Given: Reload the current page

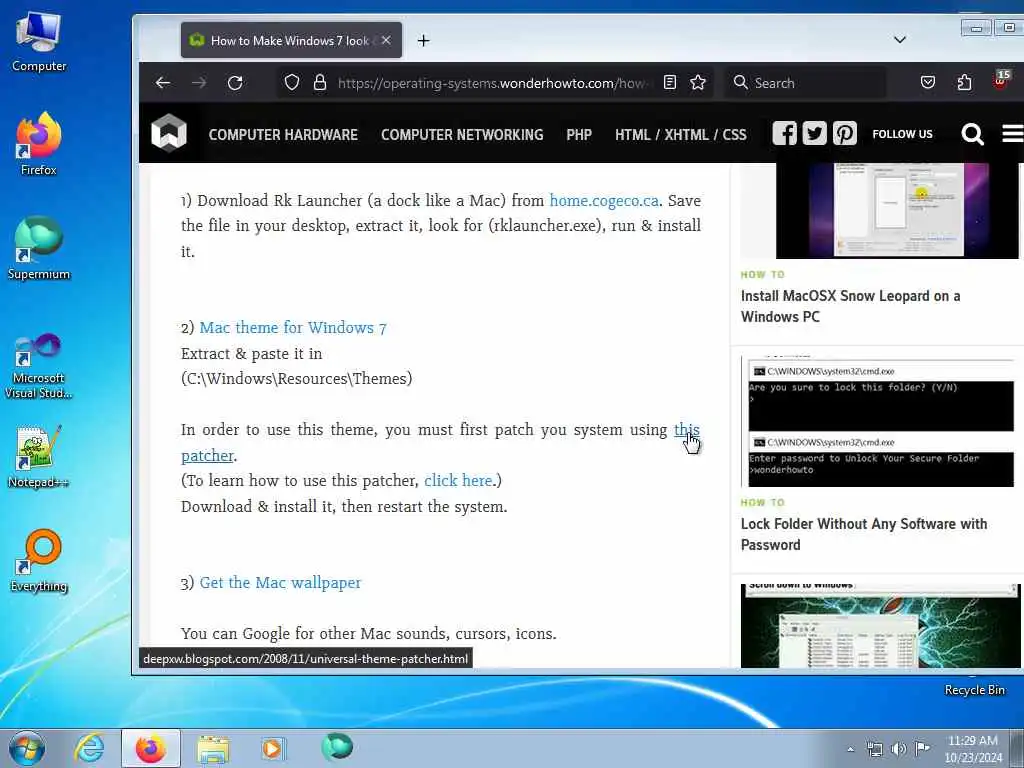Looking at the screenshot, I should pos(235,83).
